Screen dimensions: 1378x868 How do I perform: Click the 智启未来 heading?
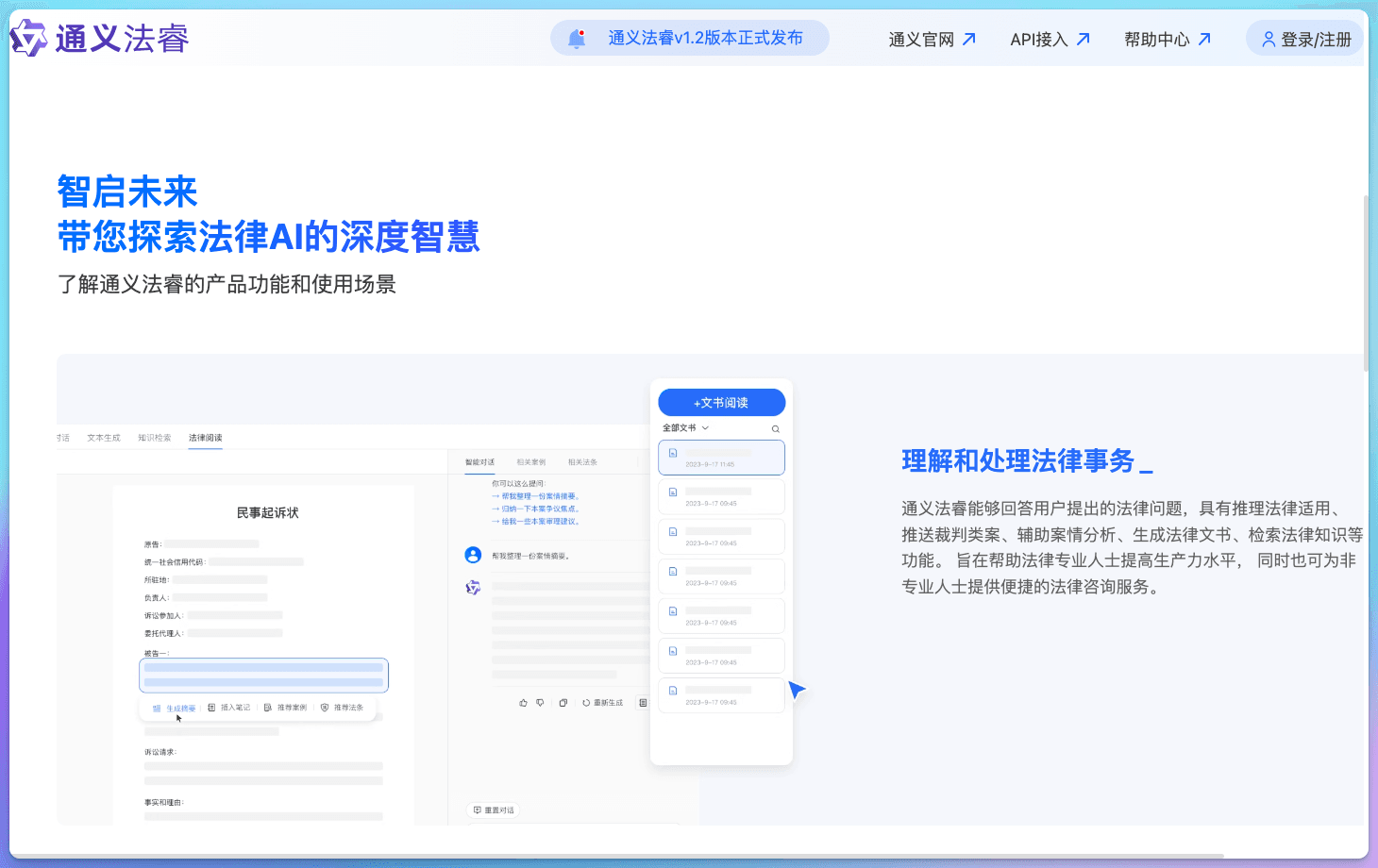[x=127, y=192]
